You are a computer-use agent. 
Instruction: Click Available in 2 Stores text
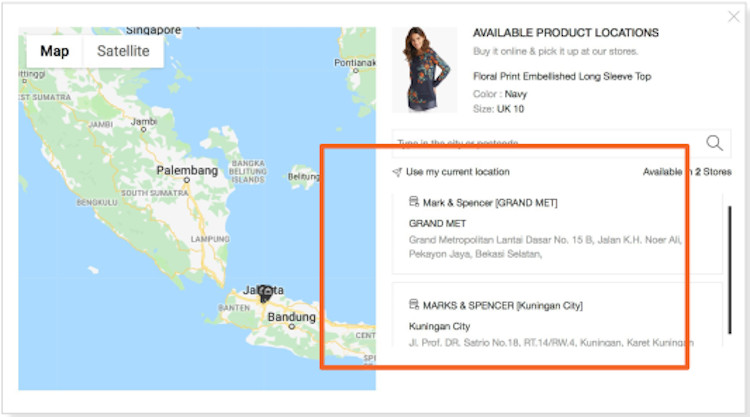(x=687, y=172)
